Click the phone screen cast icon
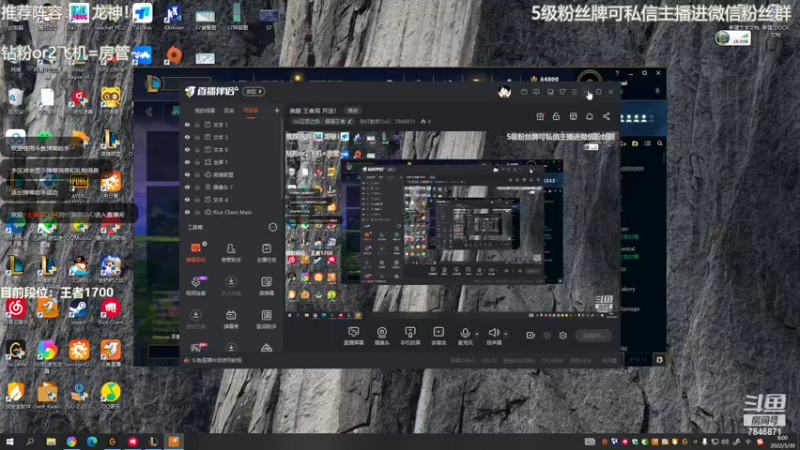The height and width of the screenshot is (450, 800). pyautogui.click(x=410, y=336)
